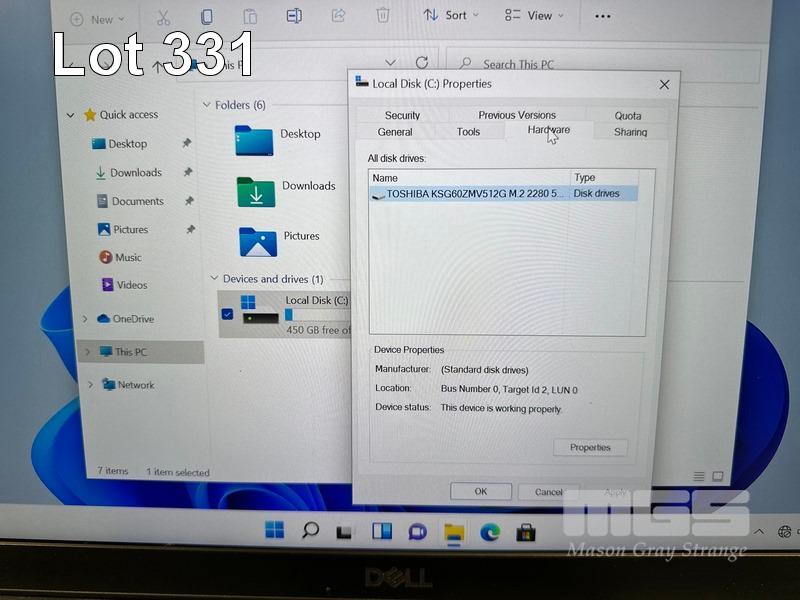Toggle checkbox next to Local Disk (C:)
Image resolution: width=800 pixels, height=600 pixels.
pos(227,314)
